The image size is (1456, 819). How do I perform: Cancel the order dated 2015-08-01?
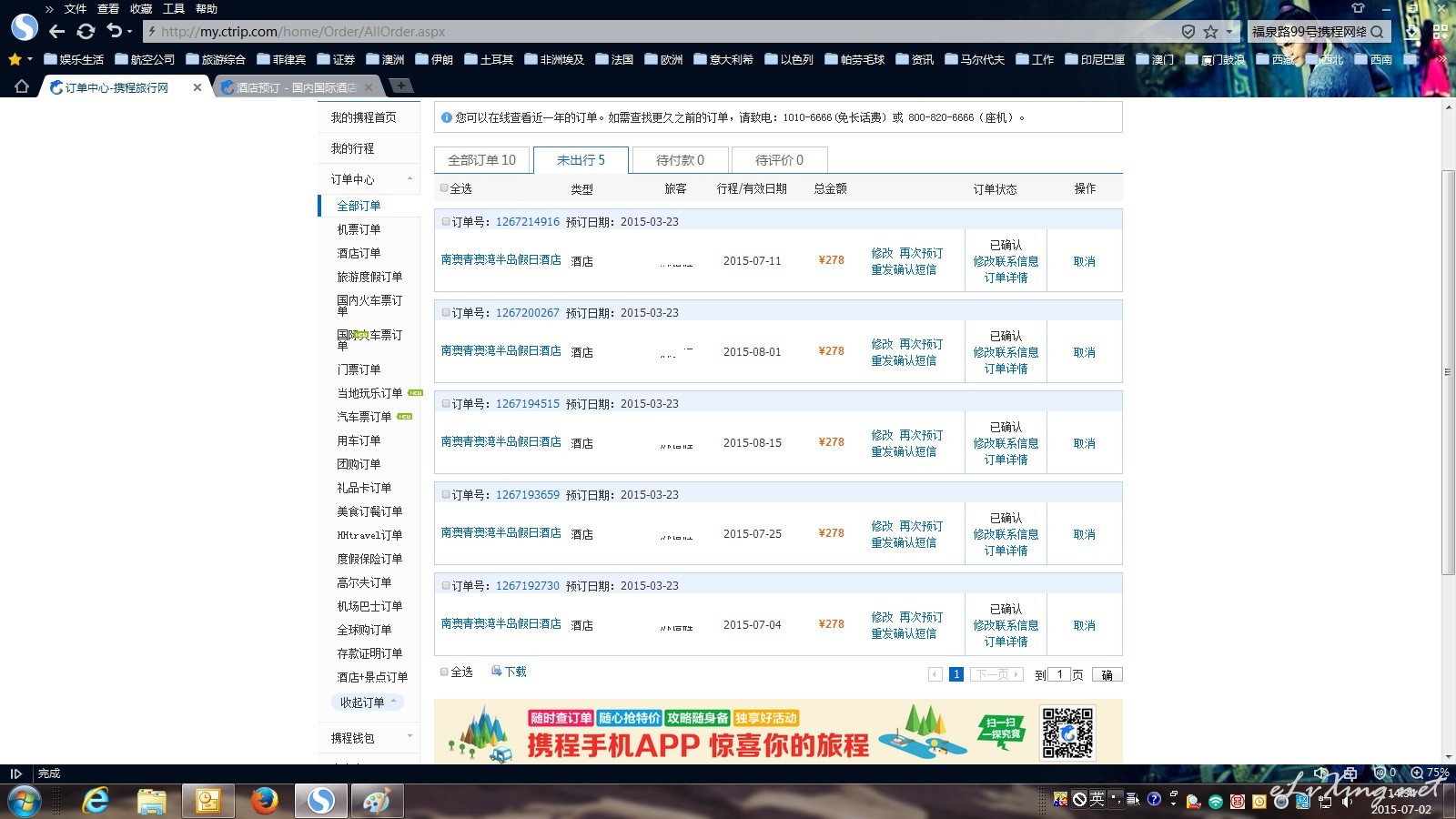coord(1084,352)
